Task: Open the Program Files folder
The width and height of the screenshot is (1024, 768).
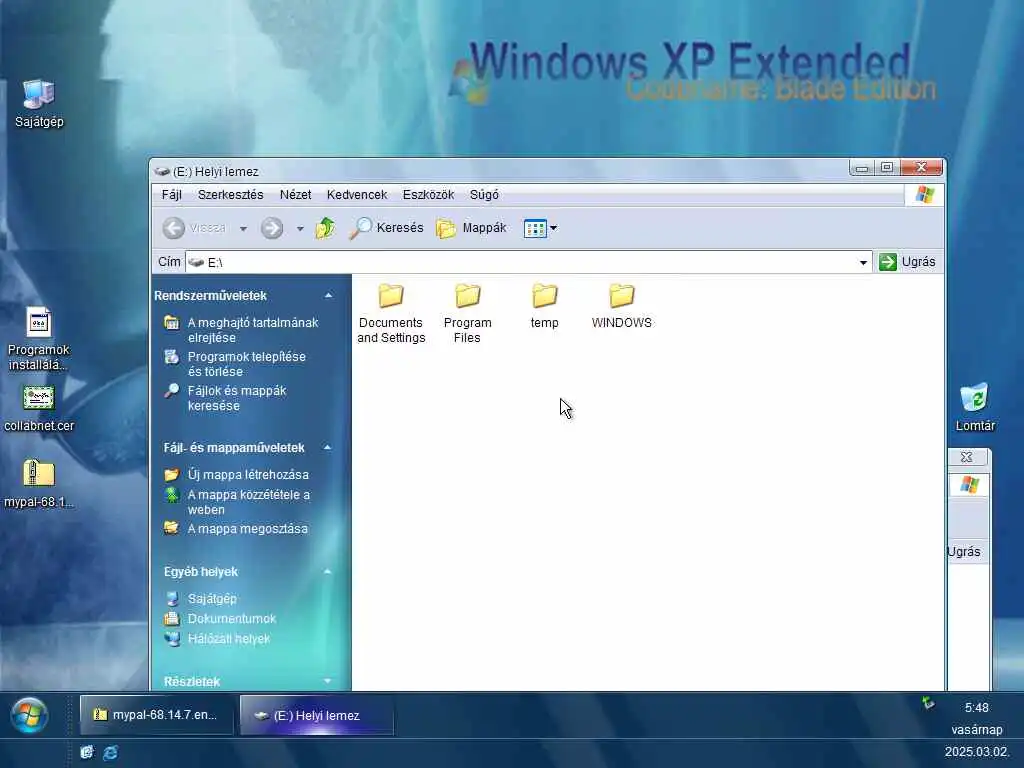Action: pyautogui.click(x=467, y=313)
